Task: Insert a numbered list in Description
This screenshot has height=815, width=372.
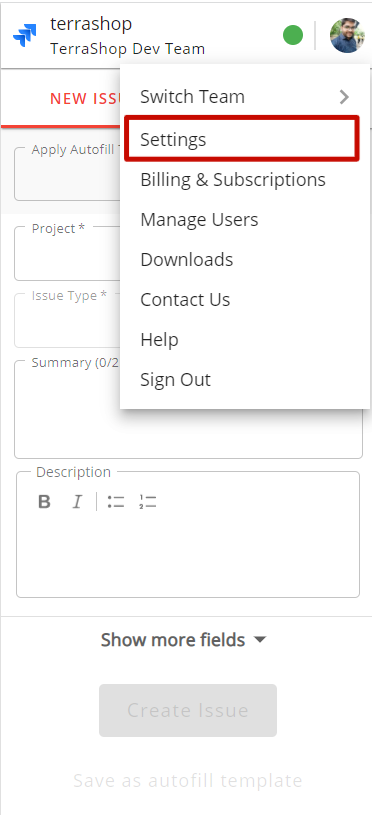Action: click(x=148, y=502)
